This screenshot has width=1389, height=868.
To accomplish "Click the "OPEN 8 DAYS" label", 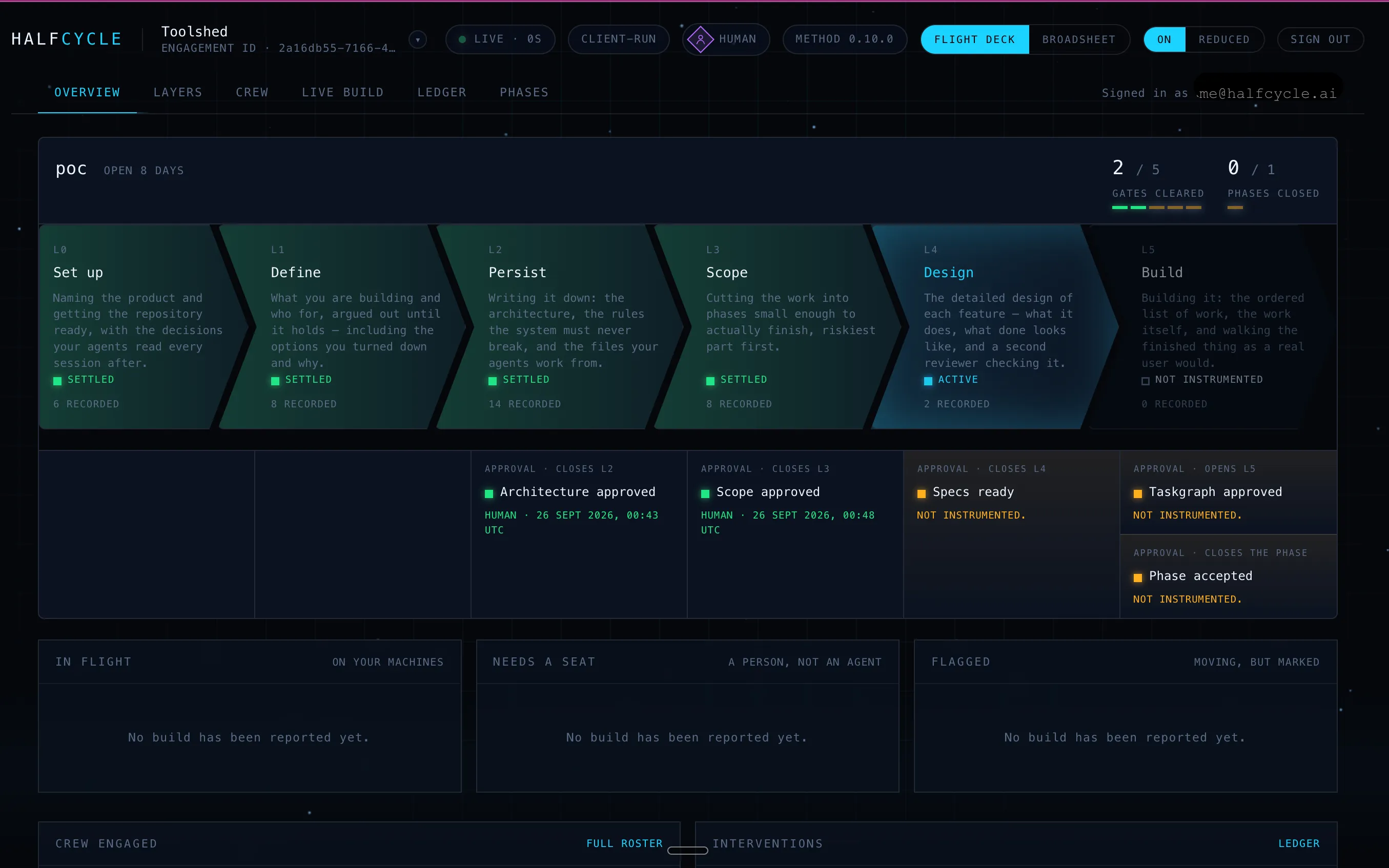I will click(x=144, y=171).
